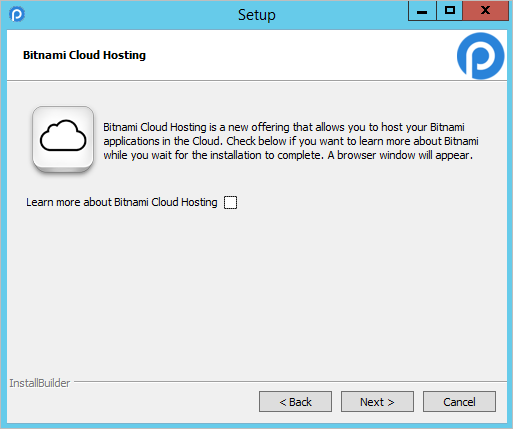Go to the previous step with Back
The width and height of the screenshot is (513, 429).
[295, 402]
